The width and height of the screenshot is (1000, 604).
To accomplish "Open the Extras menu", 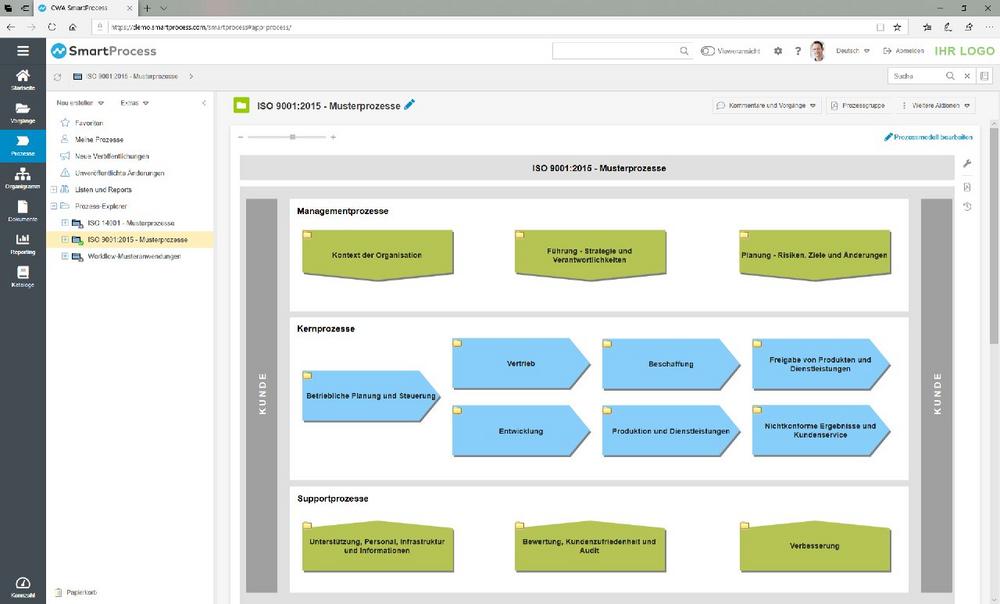I will tap(134, 102).
